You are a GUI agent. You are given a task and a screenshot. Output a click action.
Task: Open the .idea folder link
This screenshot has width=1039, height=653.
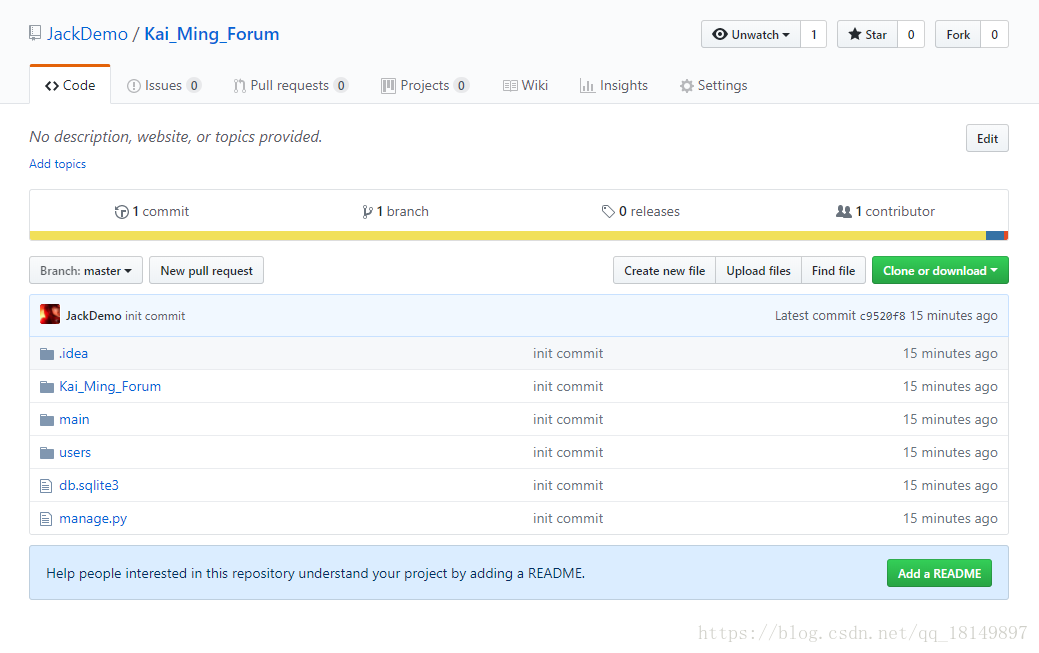pos(74,353)
